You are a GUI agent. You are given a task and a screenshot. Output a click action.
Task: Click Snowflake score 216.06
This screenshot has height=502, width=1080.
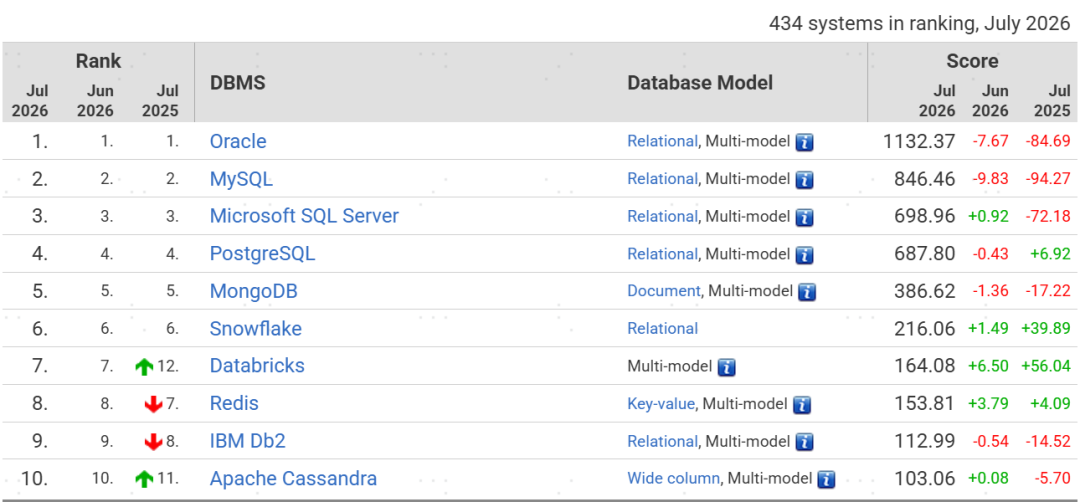pyautogui.click(x=925, y=328)
